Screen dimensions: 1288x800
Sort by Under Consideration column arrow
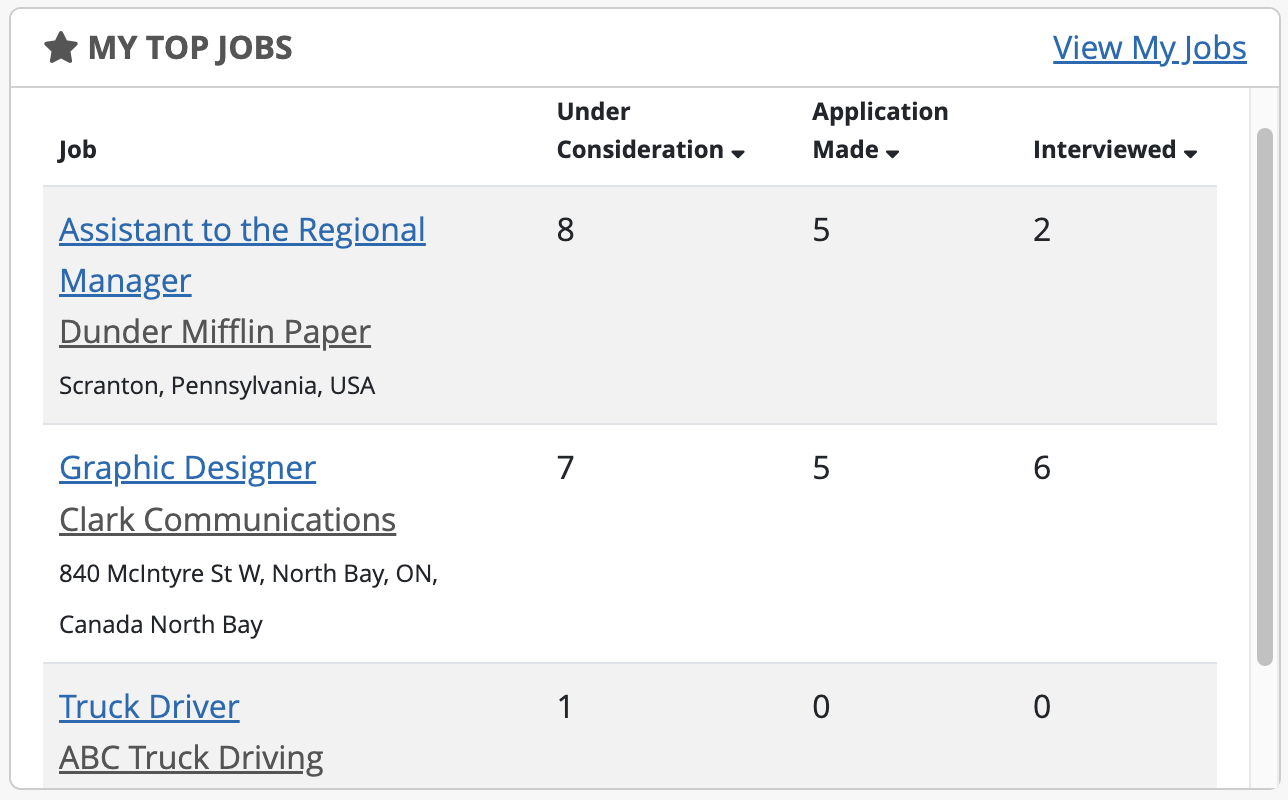click(738, 154)
